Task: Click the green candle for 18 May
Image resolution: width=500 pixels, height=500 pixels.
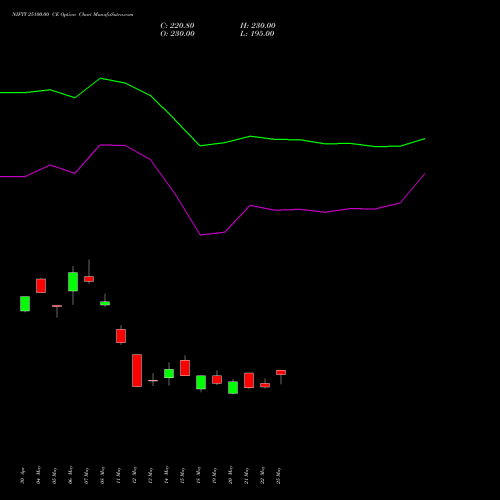Action: pos(201,382)
